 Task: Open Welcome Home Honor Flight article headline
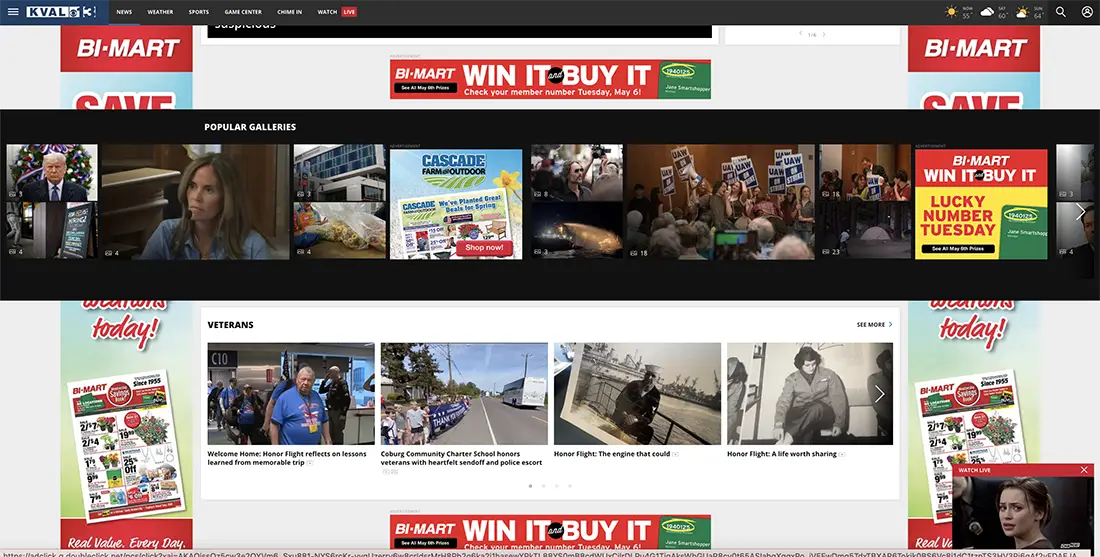click(x=287, y=458)
